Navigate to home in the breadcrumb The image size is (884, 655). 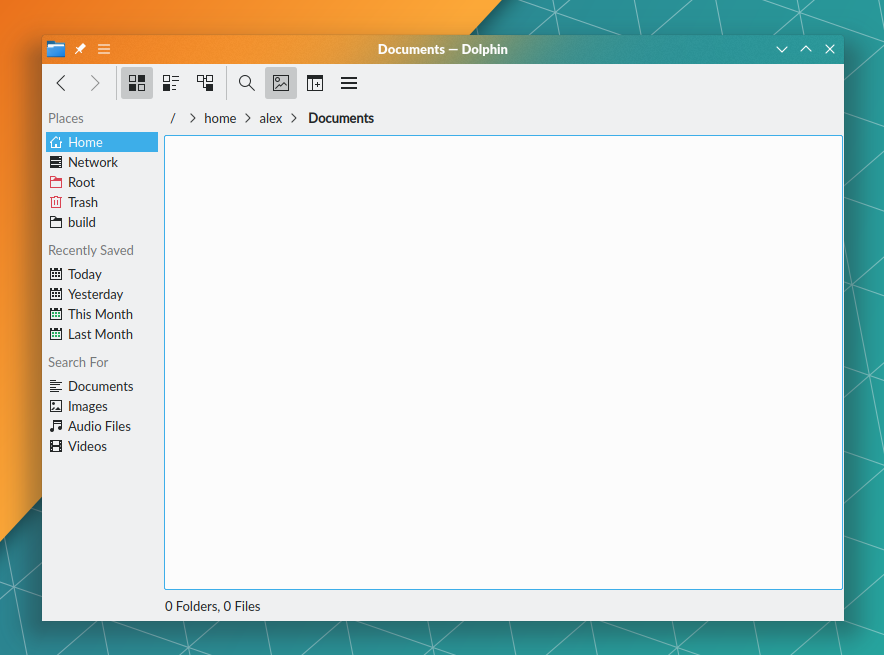pos(220,118)
